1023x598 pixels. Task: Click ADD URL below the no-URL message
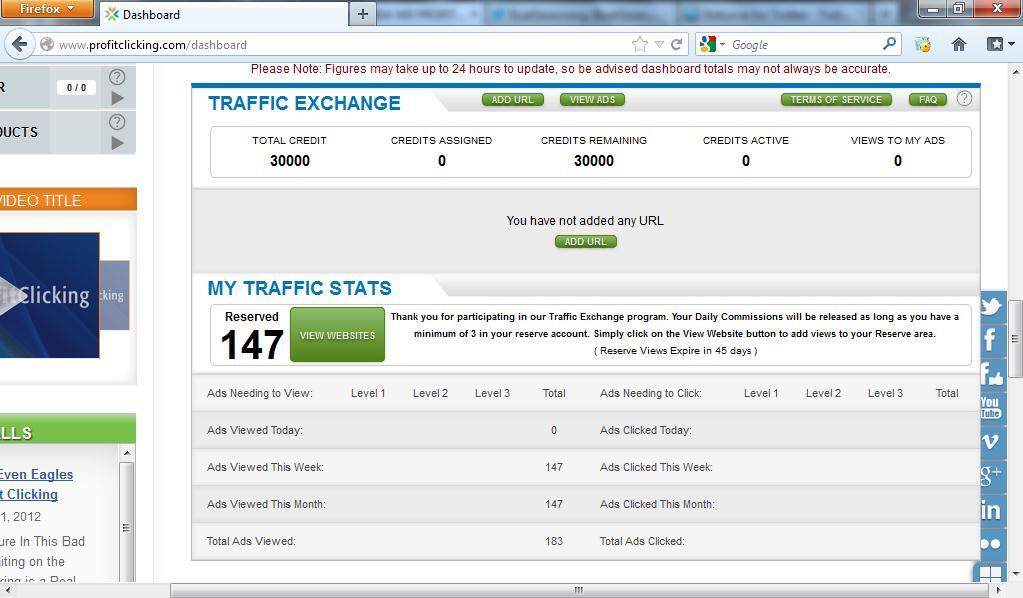pos(585,241)
